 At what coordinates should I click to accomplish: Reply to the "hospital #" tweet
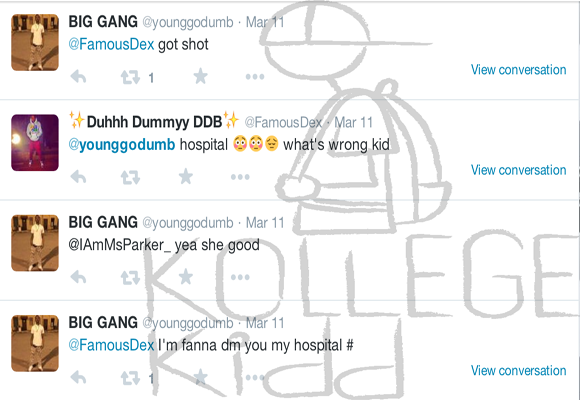pos(78,377)
